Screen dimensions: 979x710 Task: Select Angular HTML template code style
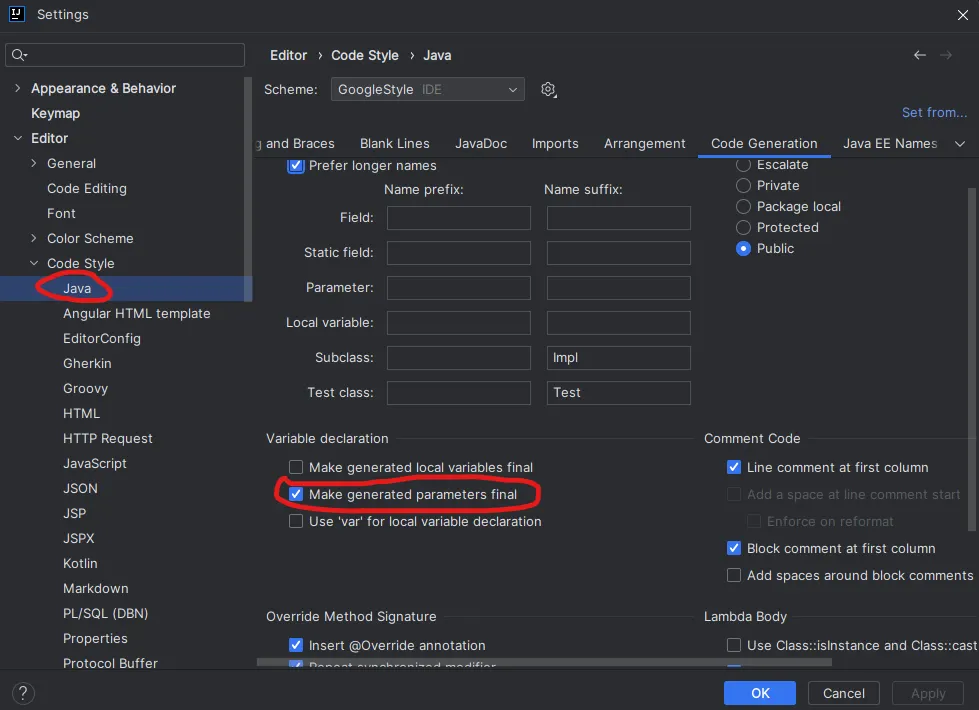pyautogui.click(x=137, y=313)
